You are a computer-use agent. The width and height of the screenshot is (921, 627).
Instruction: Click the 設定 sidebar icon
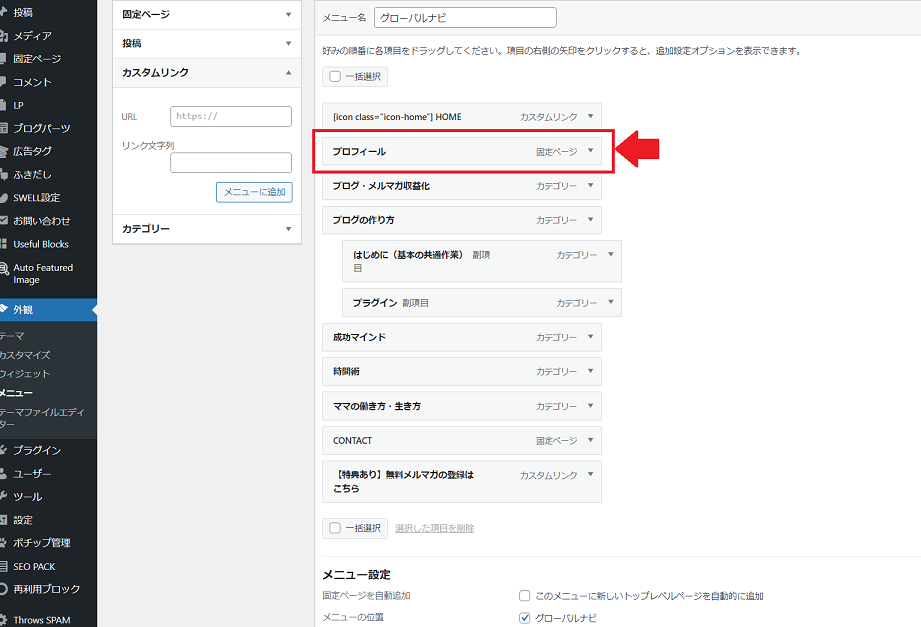pyautogui.click(x=4, y=520)
